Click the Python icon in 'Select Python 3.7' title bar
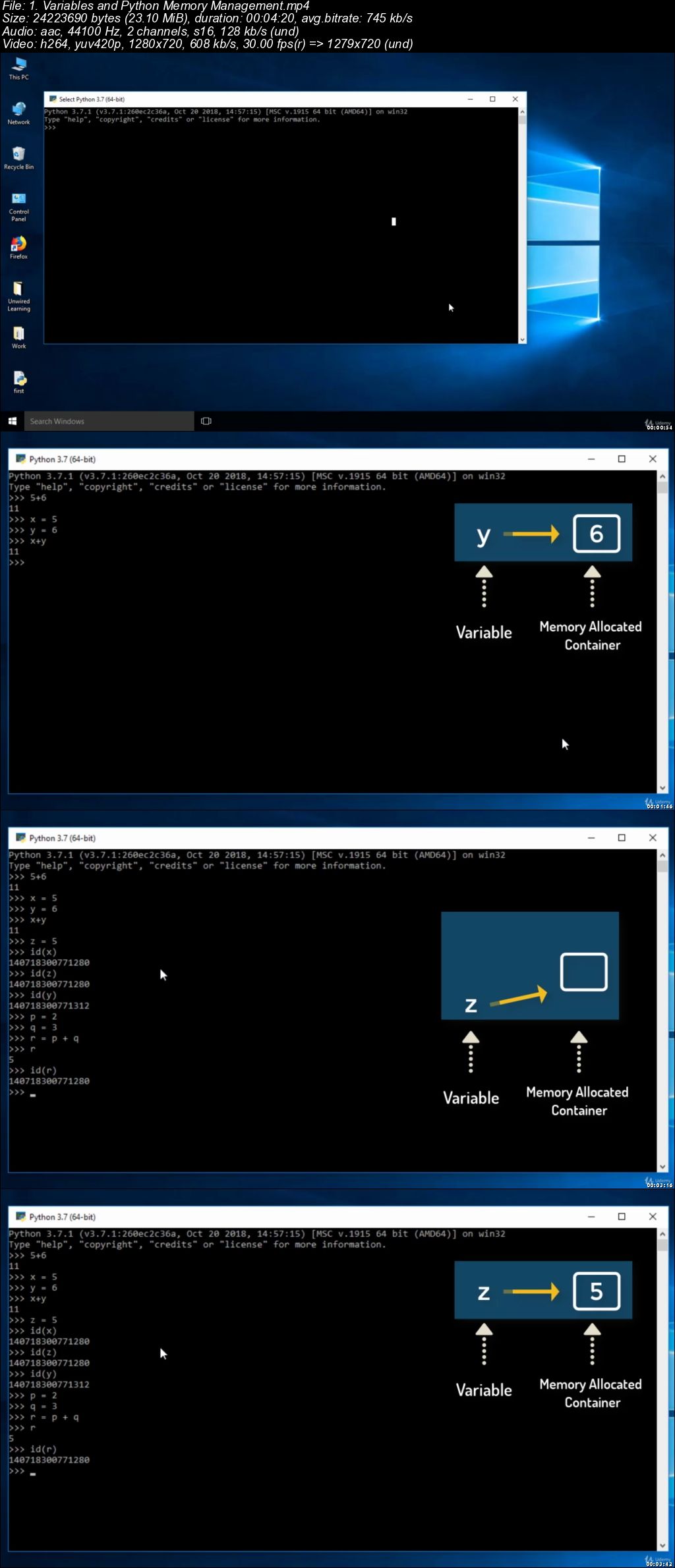 coord(53,99)
